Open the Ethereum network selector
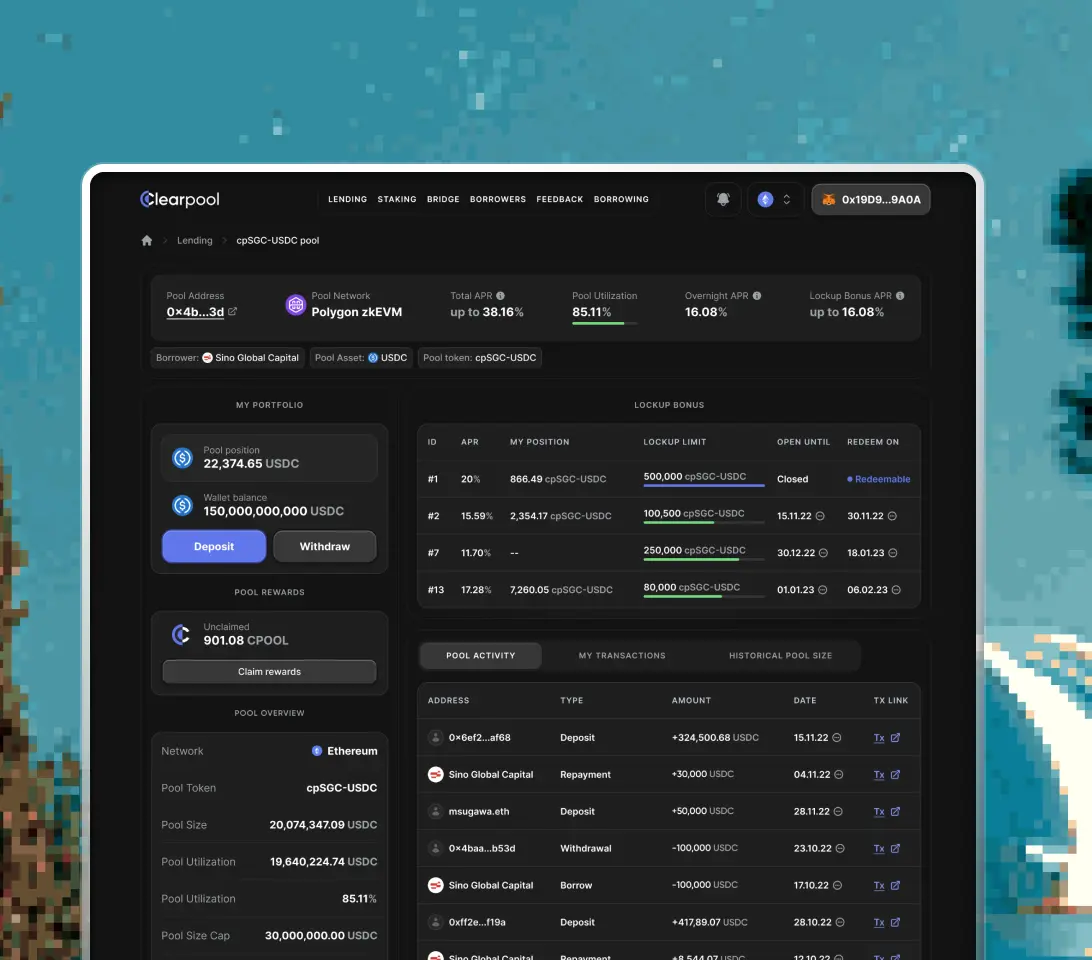 click(x=775, y=199)
